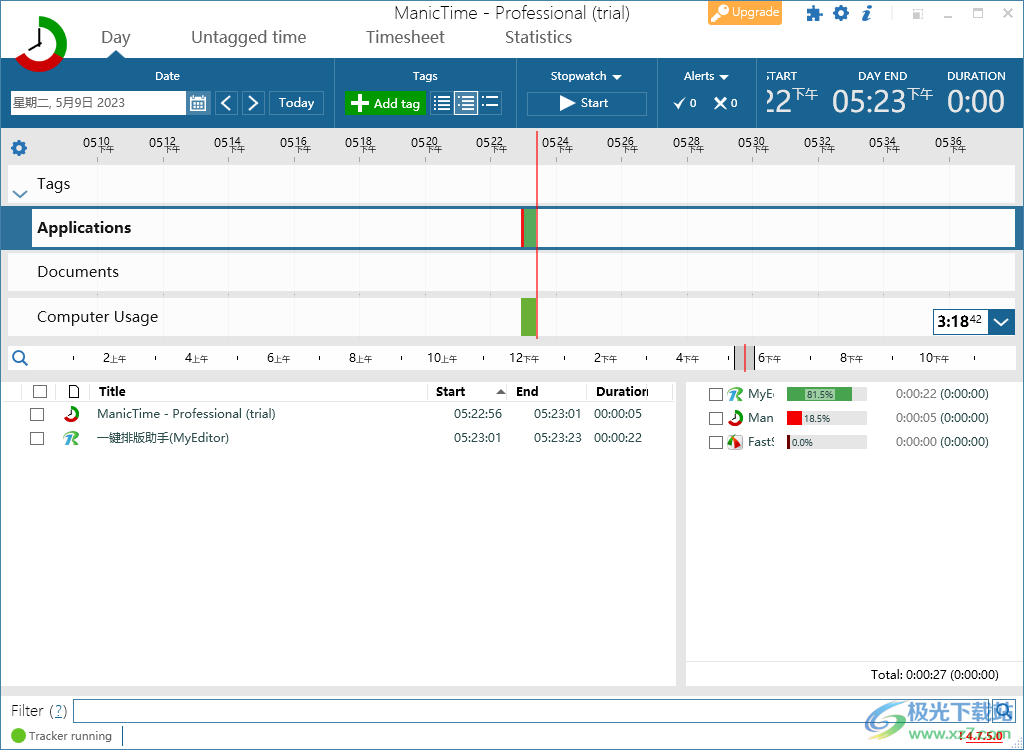This screenshot has height=750, width=1024.
Task: Sort by the Start column
Action: [466, 391]
